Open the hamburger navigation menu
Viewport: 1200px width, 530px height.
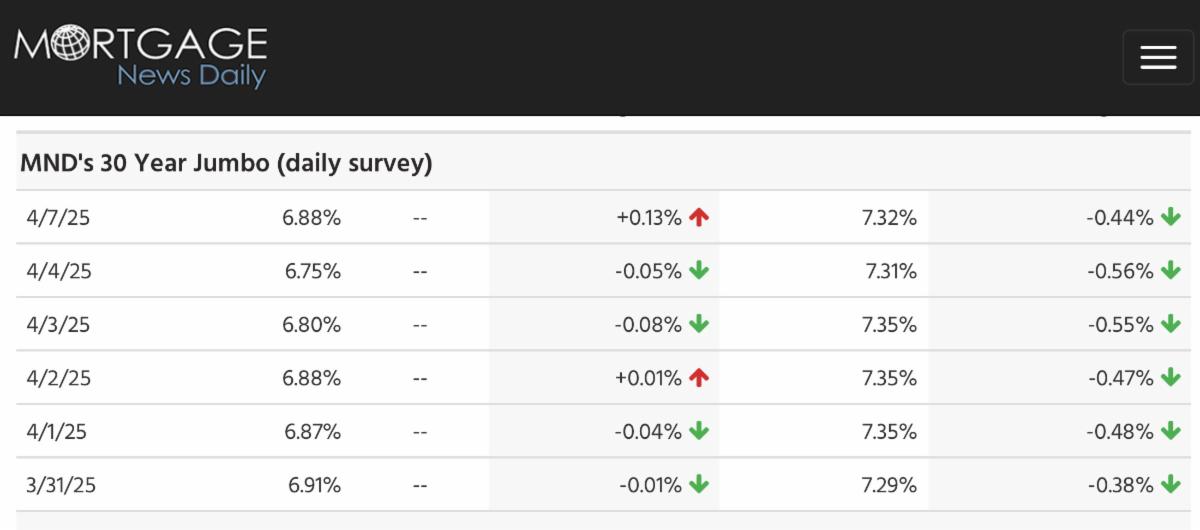coord(1158,57)
